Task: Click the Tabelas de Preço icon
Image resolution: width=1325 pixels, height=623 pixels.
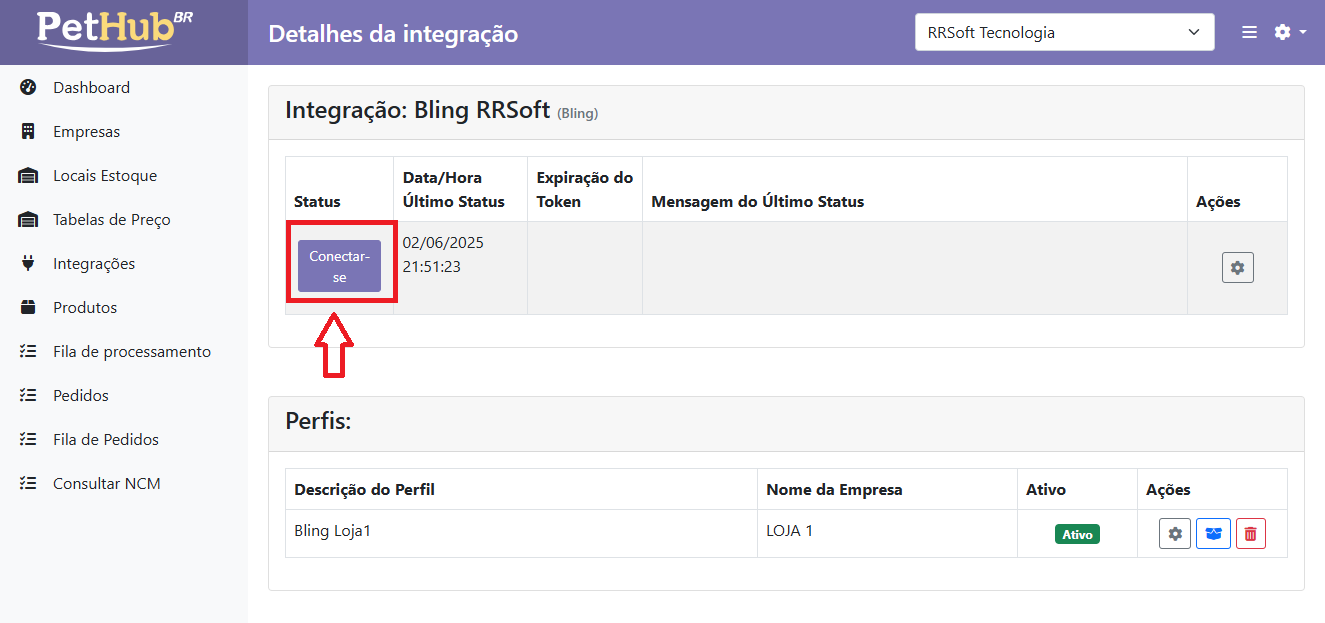Action: click(28, 219)
